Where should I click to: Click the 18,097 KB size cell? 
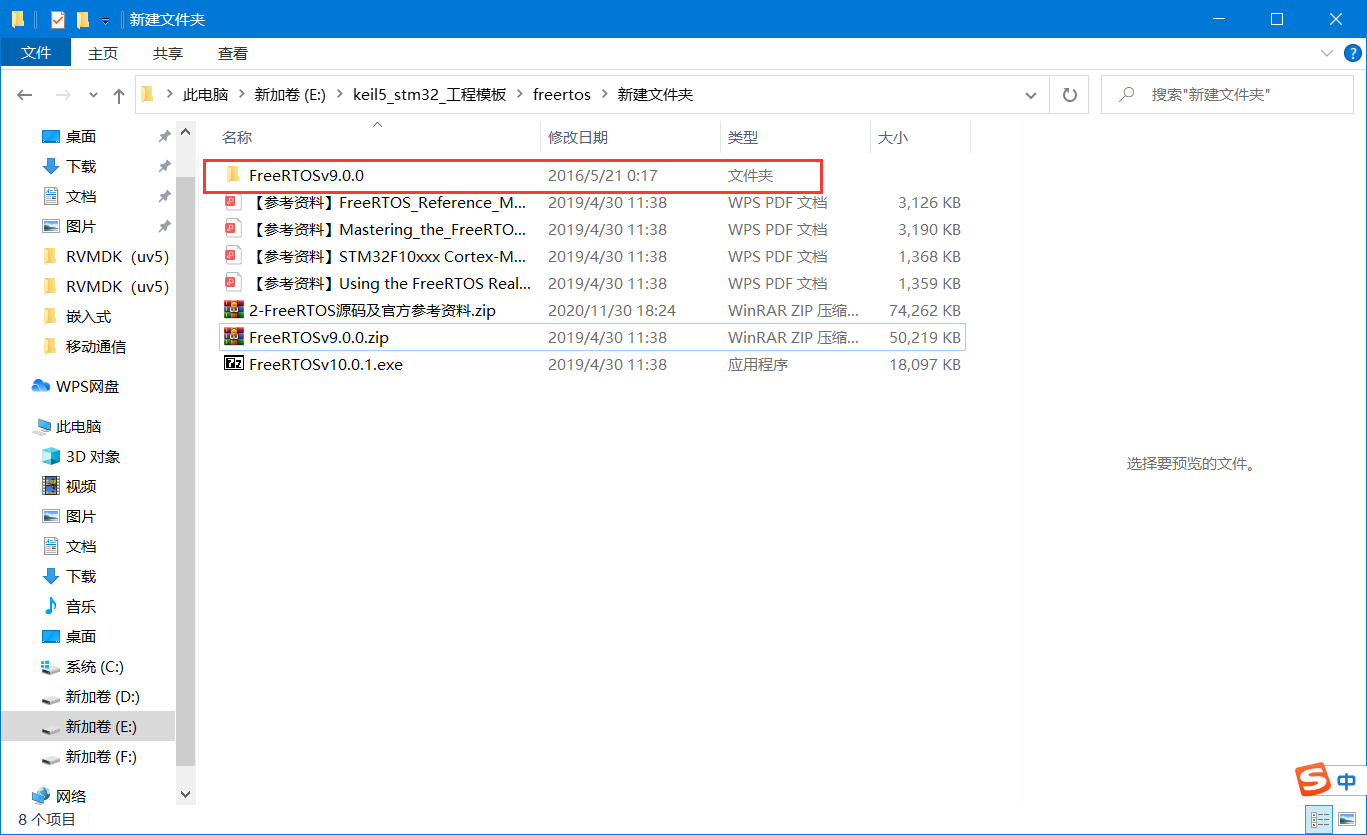[925, 364]
